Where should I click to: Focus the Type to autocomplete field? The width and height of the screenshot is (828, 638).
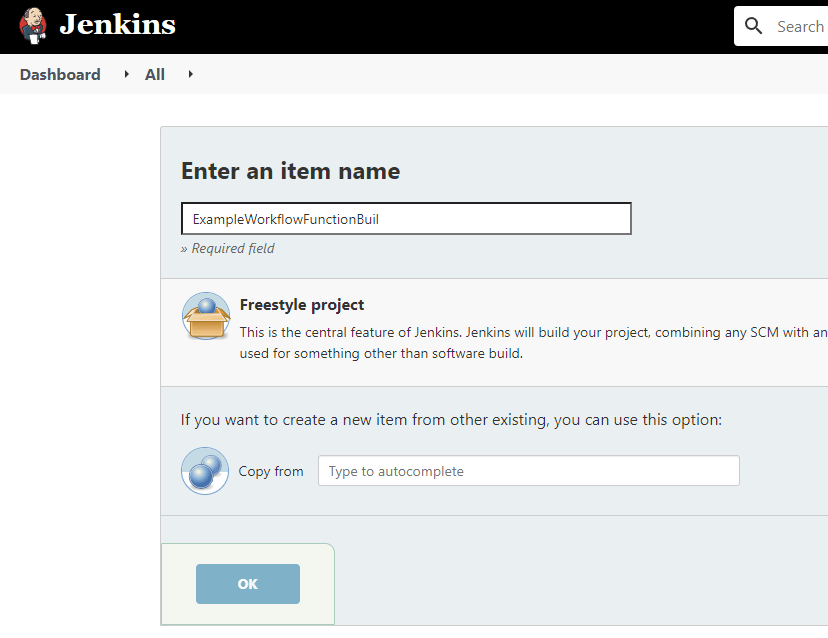[x=528, y=471]
